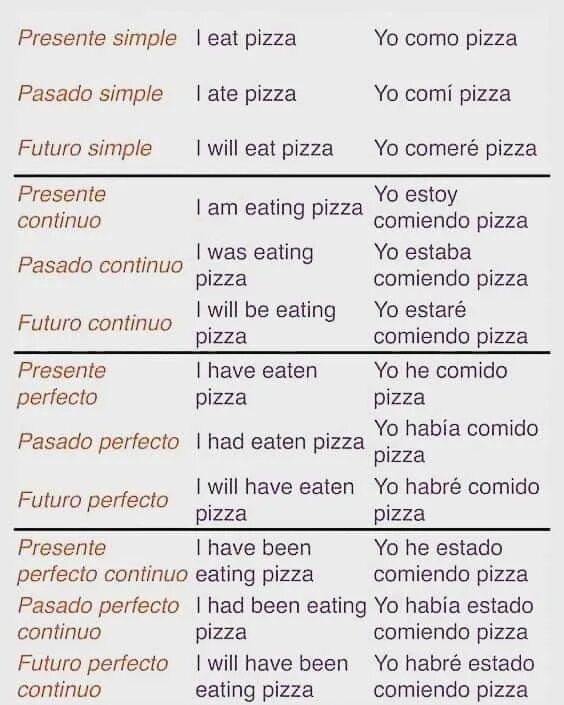Click the 'Yo comí pizza' translation
564x705 pixels.
[x=442, y=94]
